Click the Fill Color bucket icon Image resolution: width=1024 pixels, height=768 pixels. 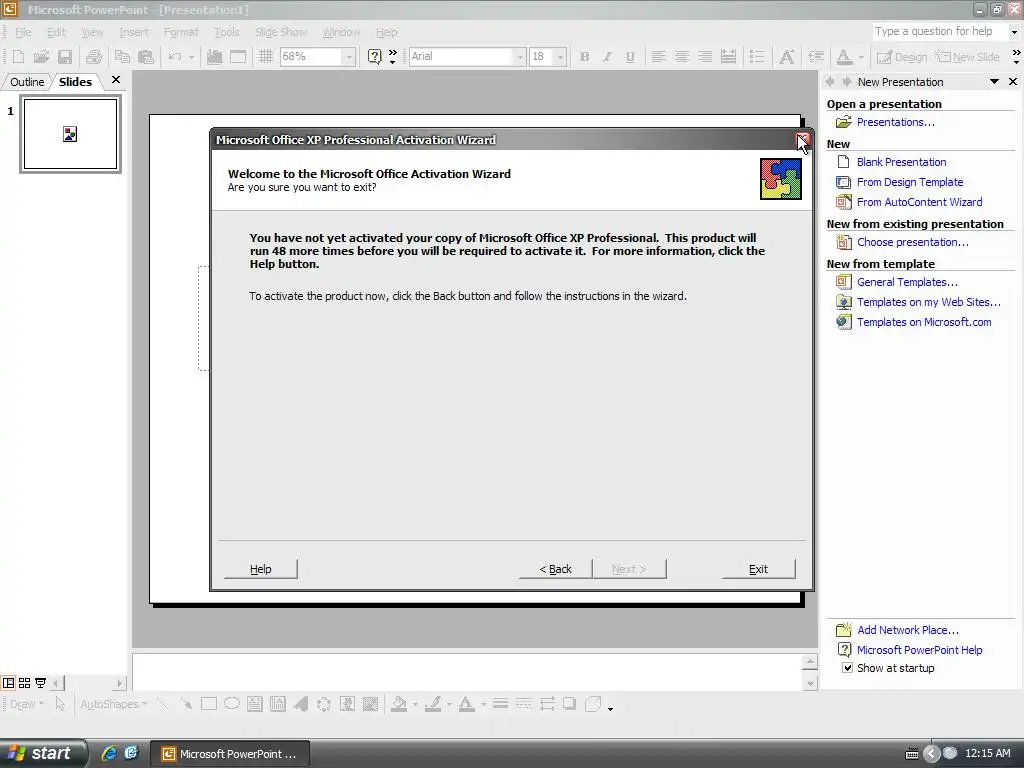point(398,704)
